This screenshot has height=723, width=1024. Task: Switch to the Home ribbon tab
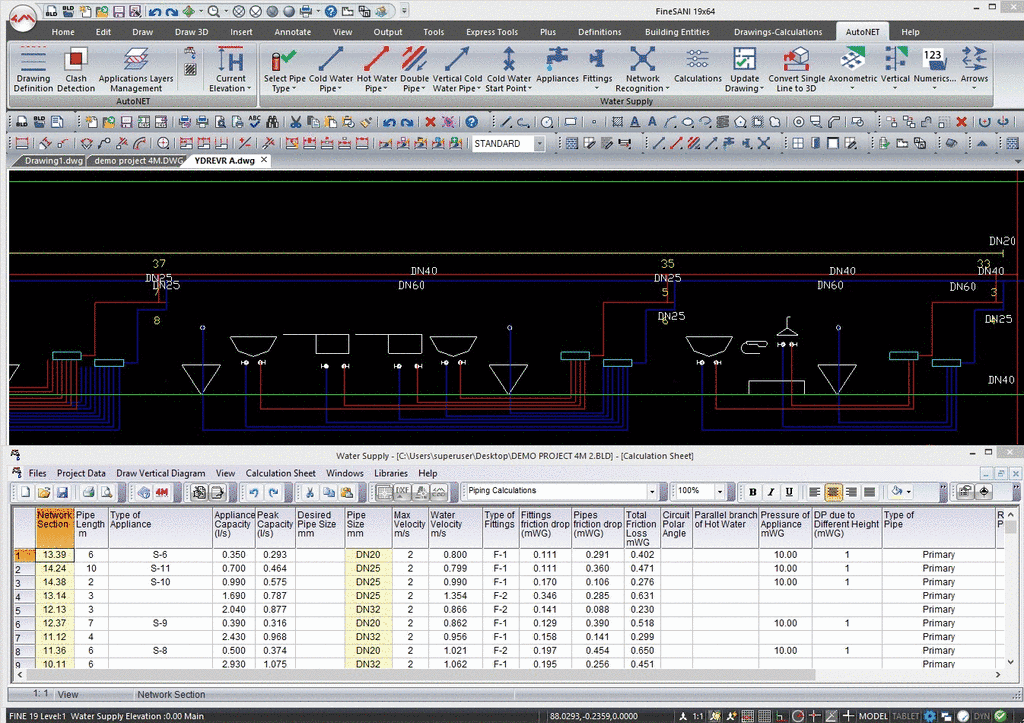tap(63, 31)
